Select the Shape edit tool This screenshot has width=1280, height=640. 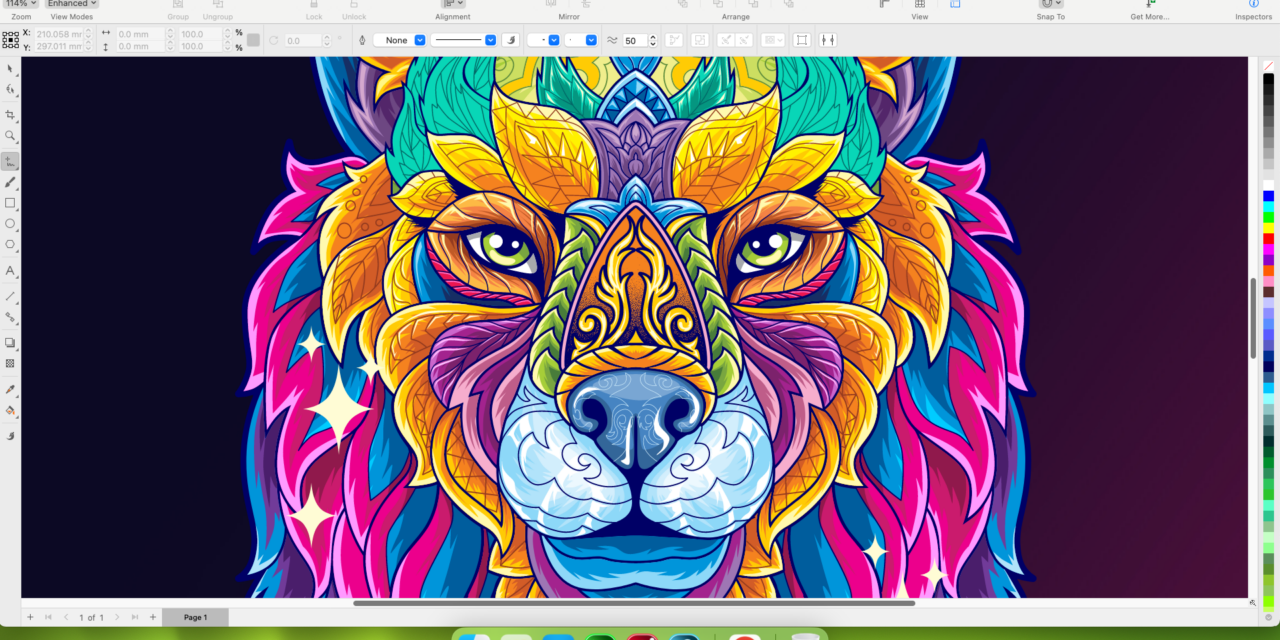[x=10, y=89]
